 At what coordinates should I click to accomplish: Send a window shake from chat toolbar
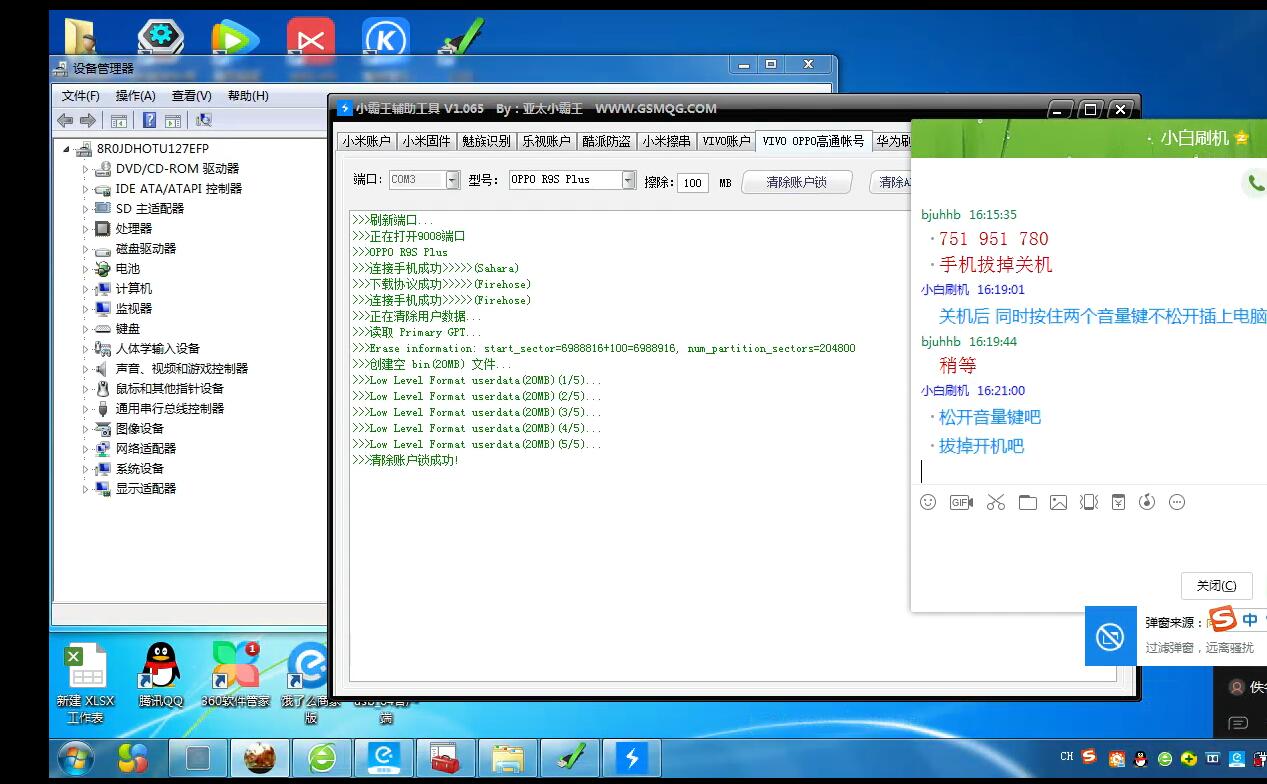coord(1089,502)
